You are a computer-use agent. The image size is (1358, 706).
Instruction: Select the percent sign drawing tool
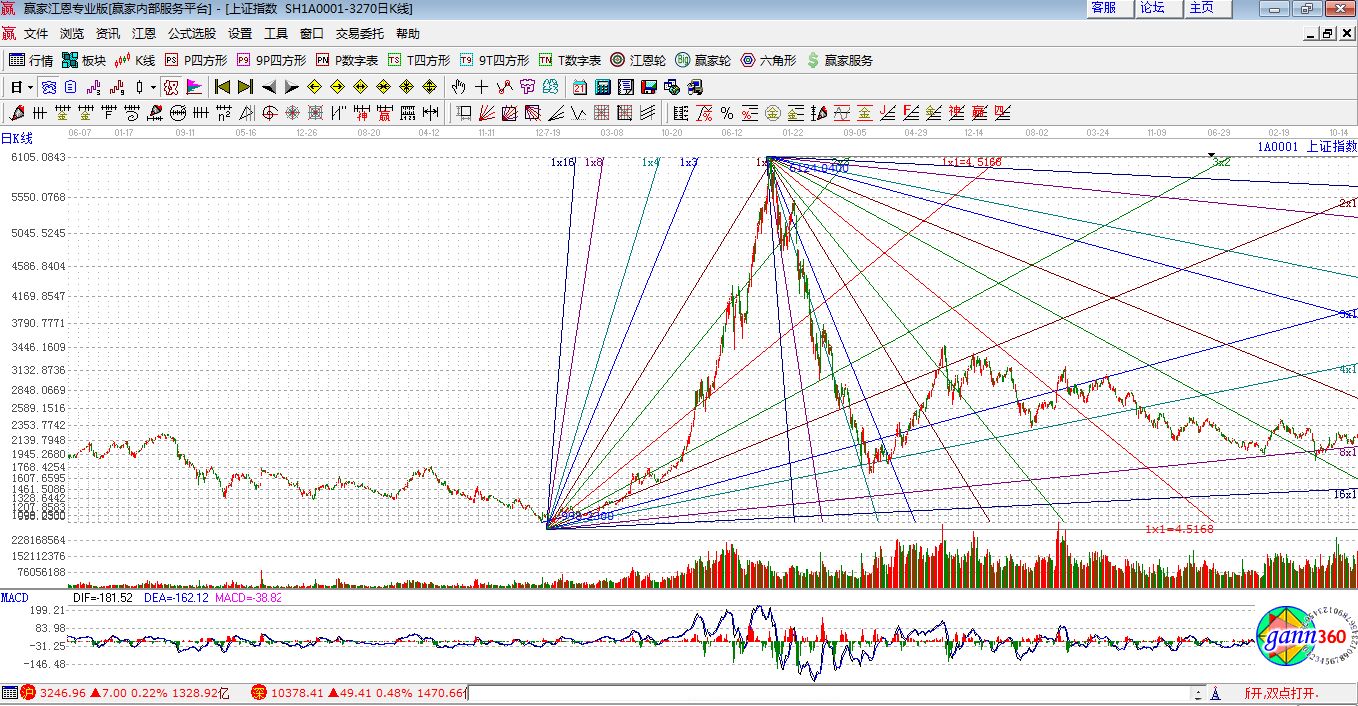click(727, 113)
